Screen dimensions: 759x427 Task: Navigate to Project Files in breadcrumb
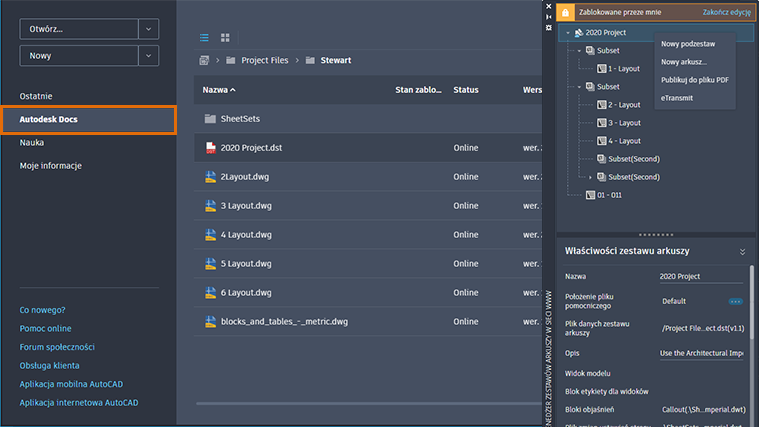click(x=265, y=60)
